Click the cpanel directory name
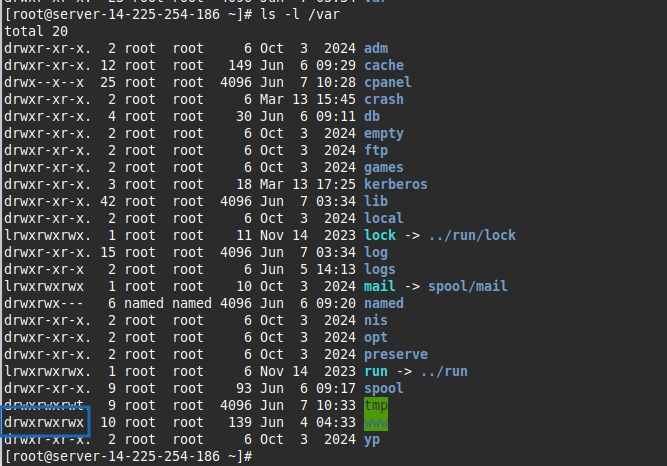 coord(387,82)
